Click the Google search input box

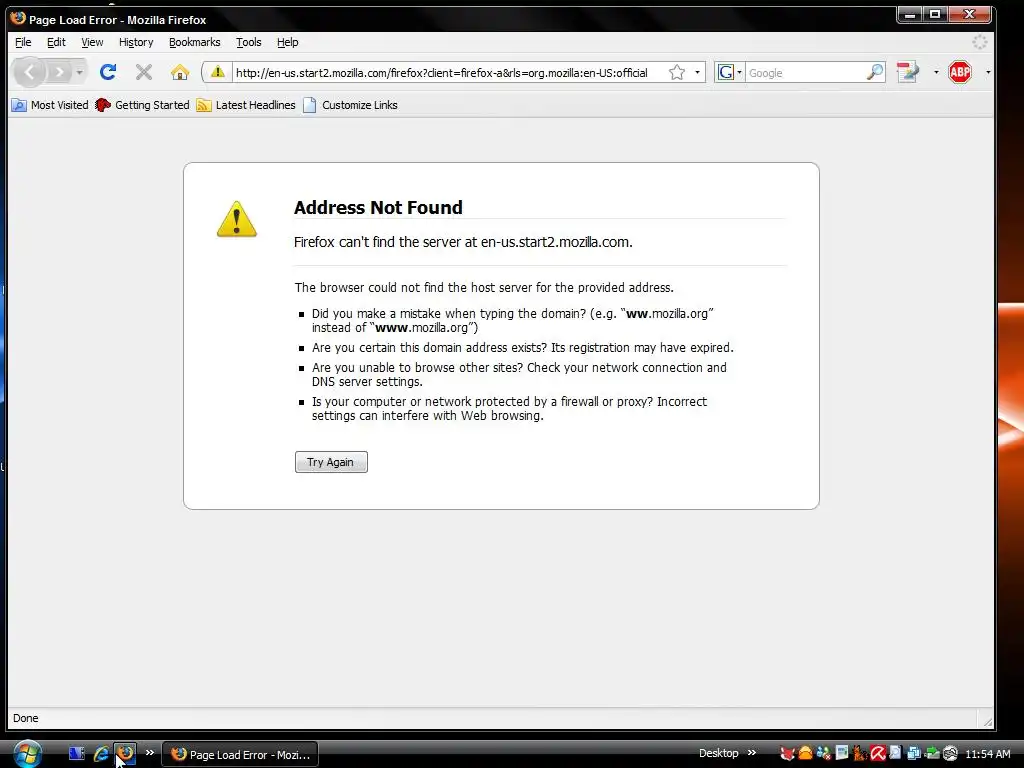tap(805, 72)
